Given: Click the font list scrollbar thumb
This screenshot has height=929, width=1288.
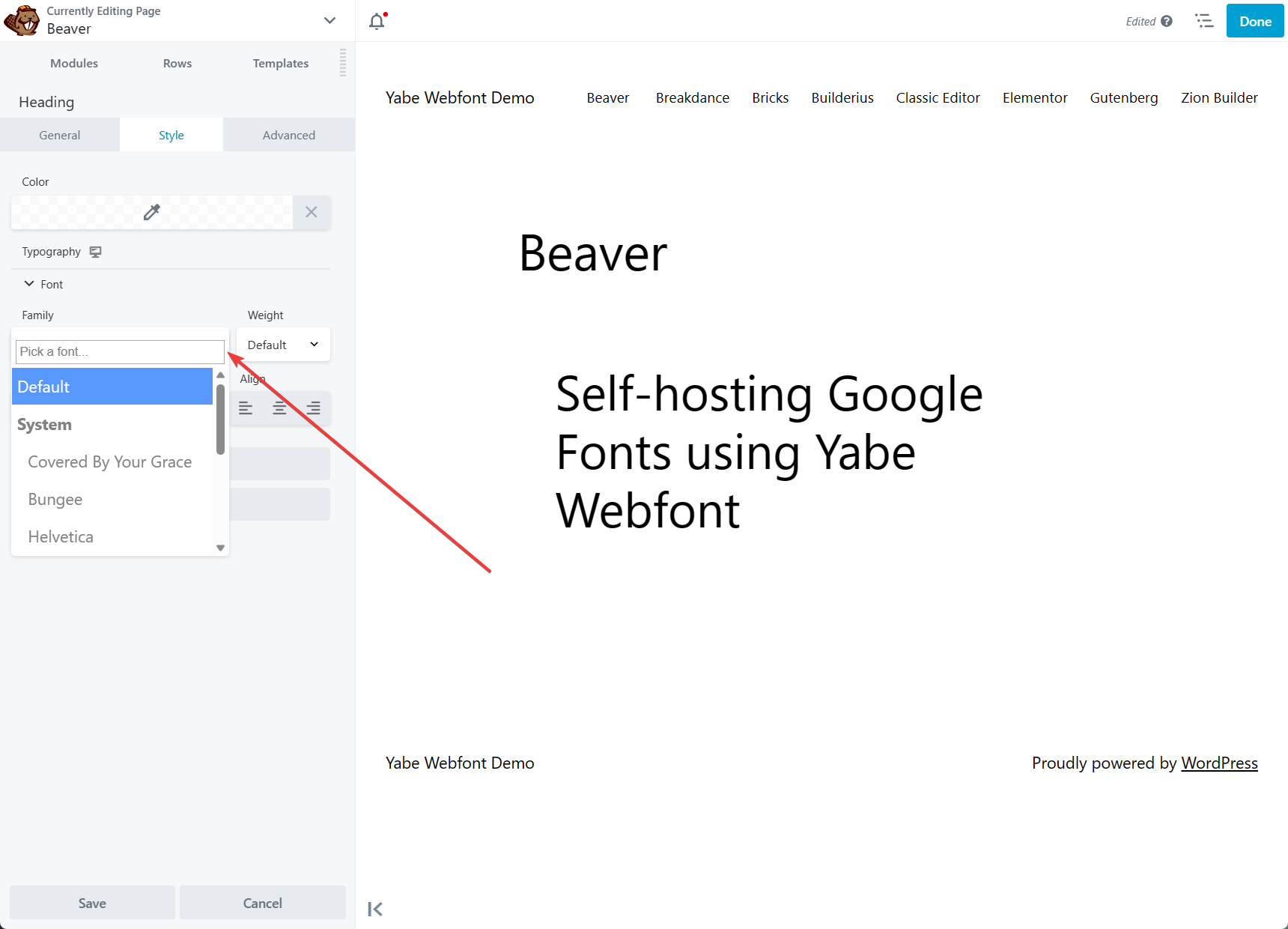Looking at the screenshot, I should [x=220, y=420].
